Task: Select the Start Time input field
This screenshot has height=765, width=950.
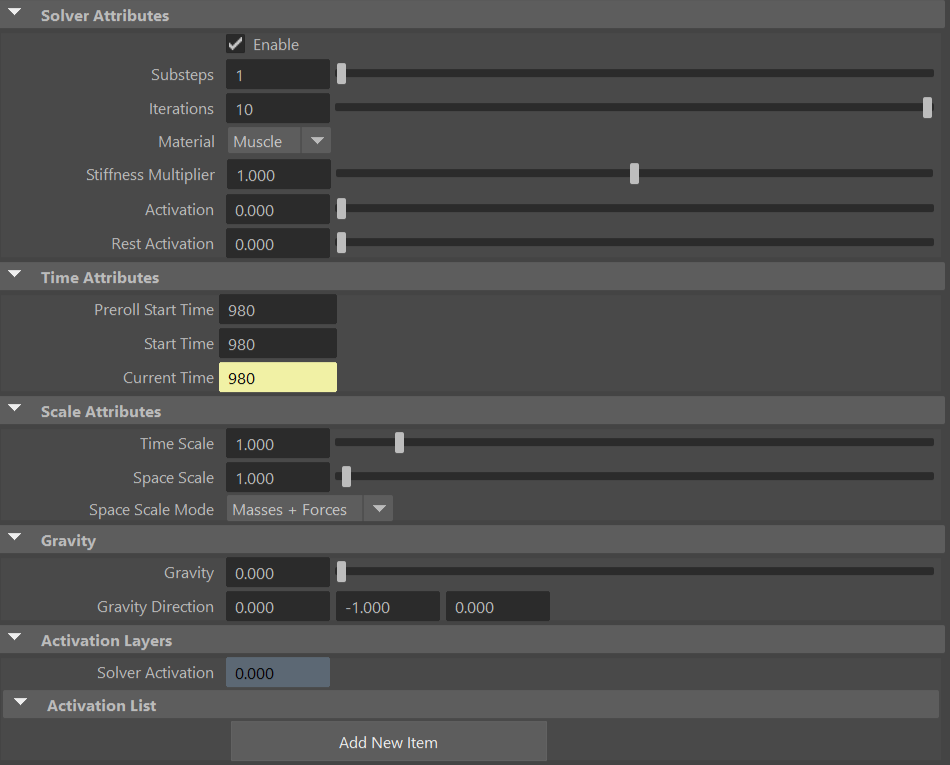Action: (x=278, y=343)
